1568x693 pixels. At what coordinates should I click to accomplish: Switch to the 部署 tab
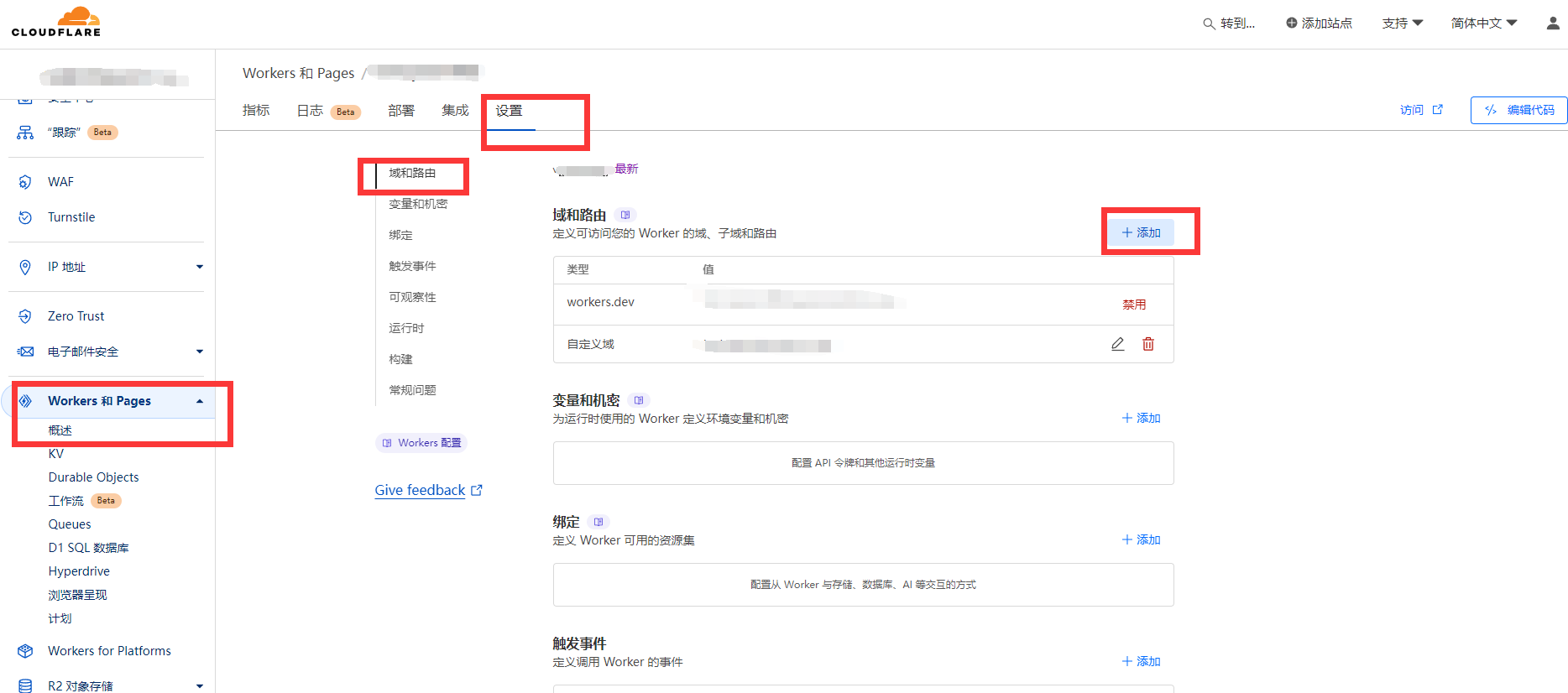401,110
